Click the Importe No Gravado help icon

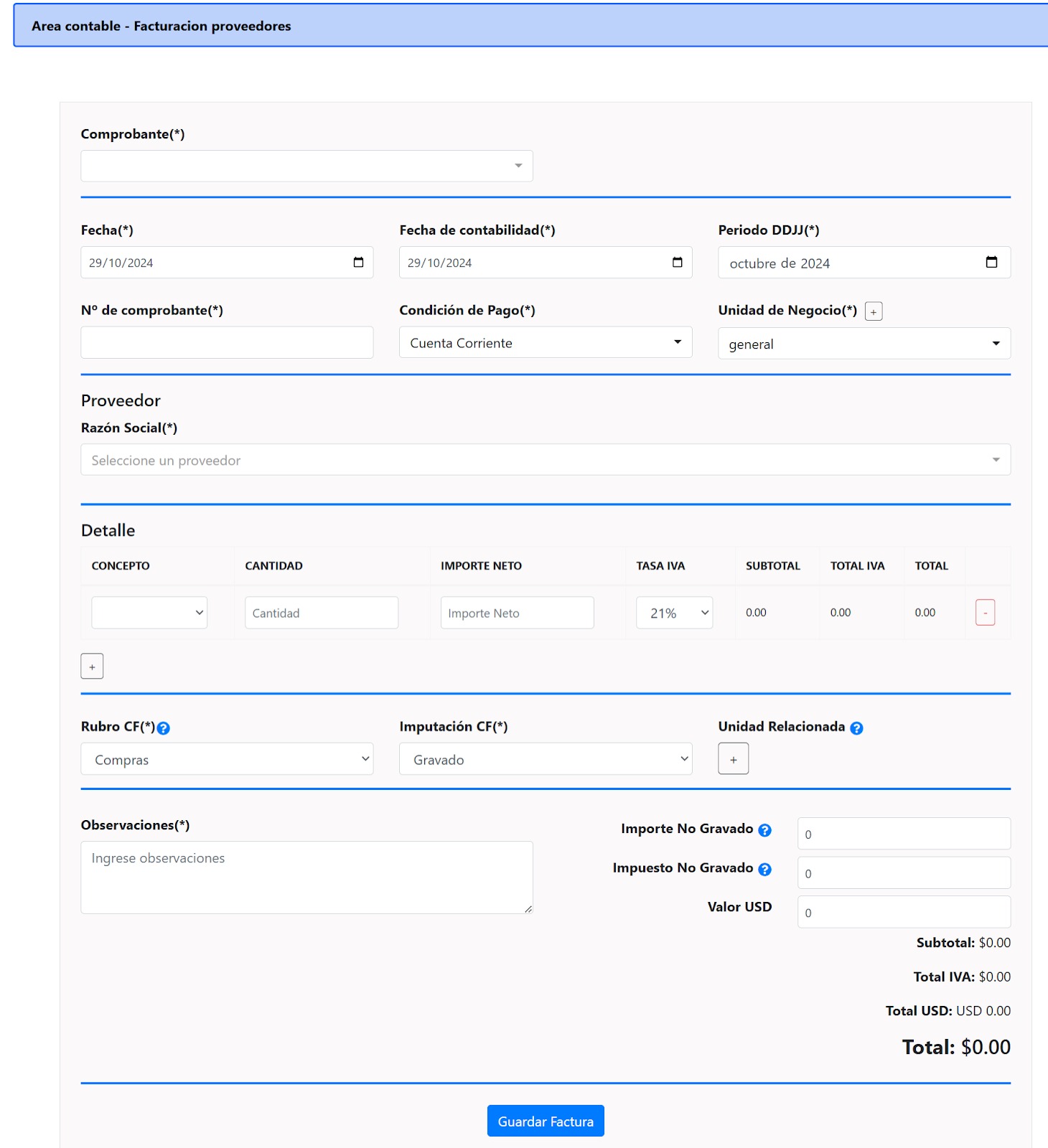(765, 830)
